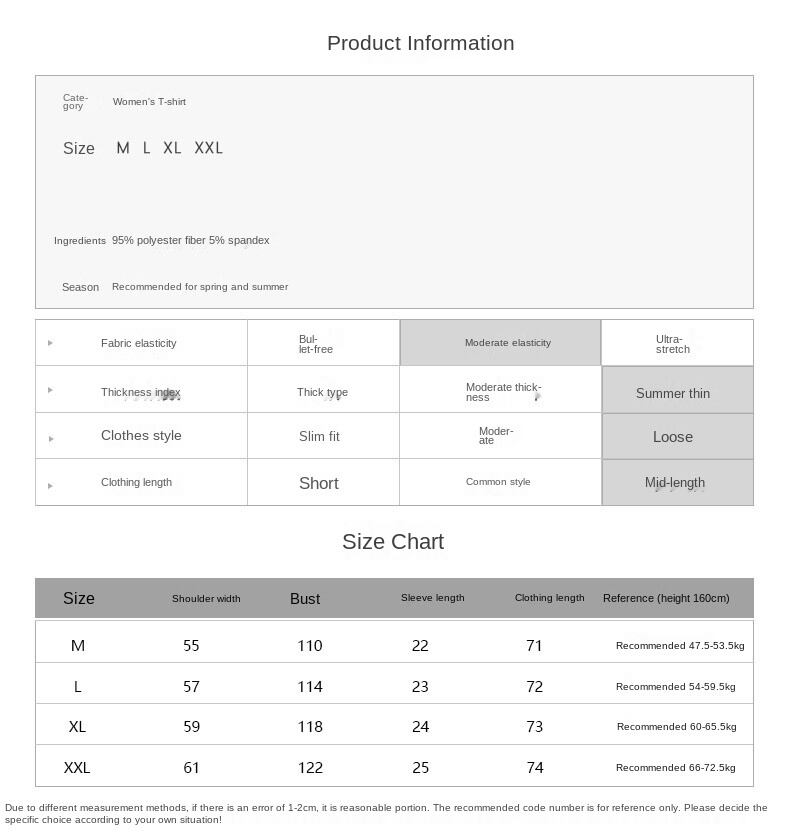Click the Reference (height 160cm) header
790x838 pixels.
point(666,598)
